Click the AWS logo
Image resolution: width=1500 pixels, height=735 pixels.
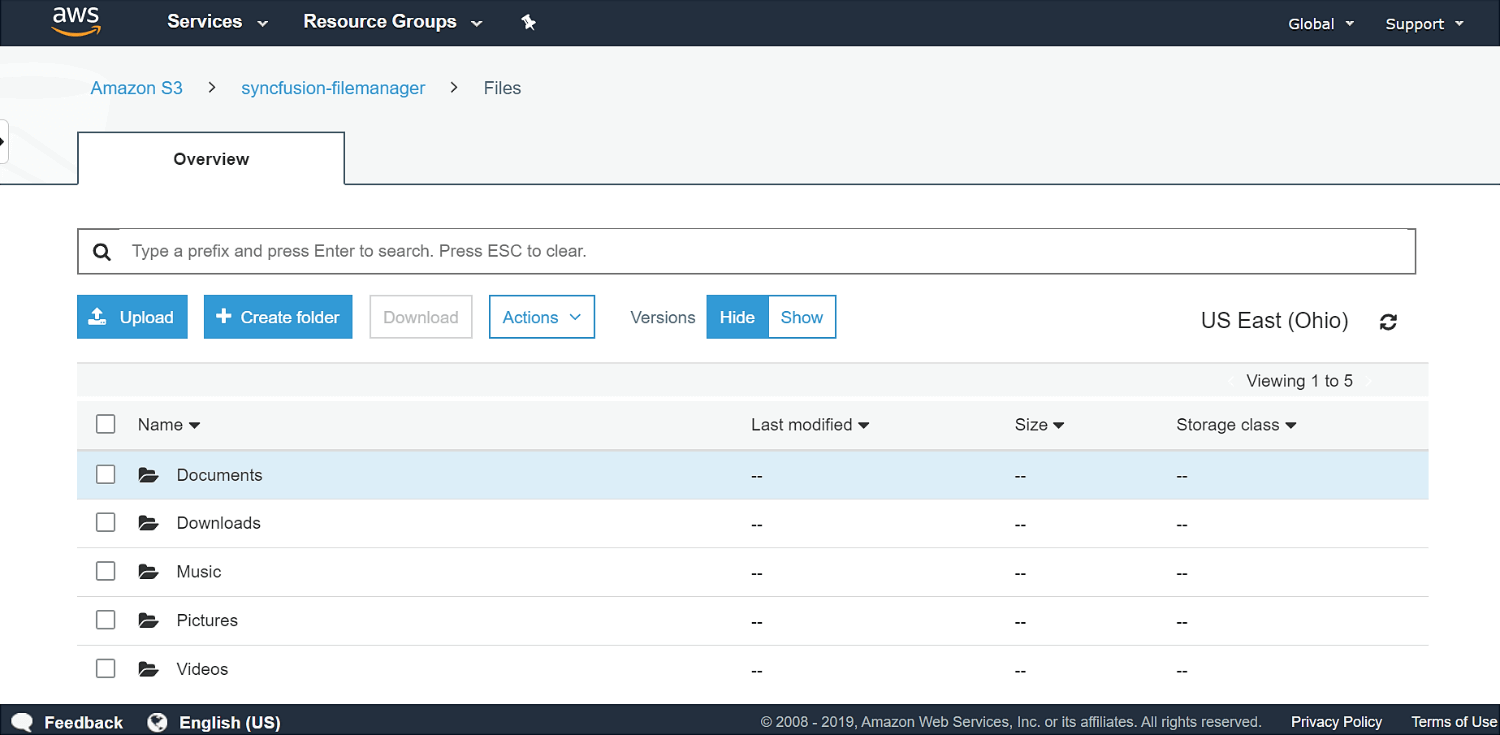coord(75,21)
